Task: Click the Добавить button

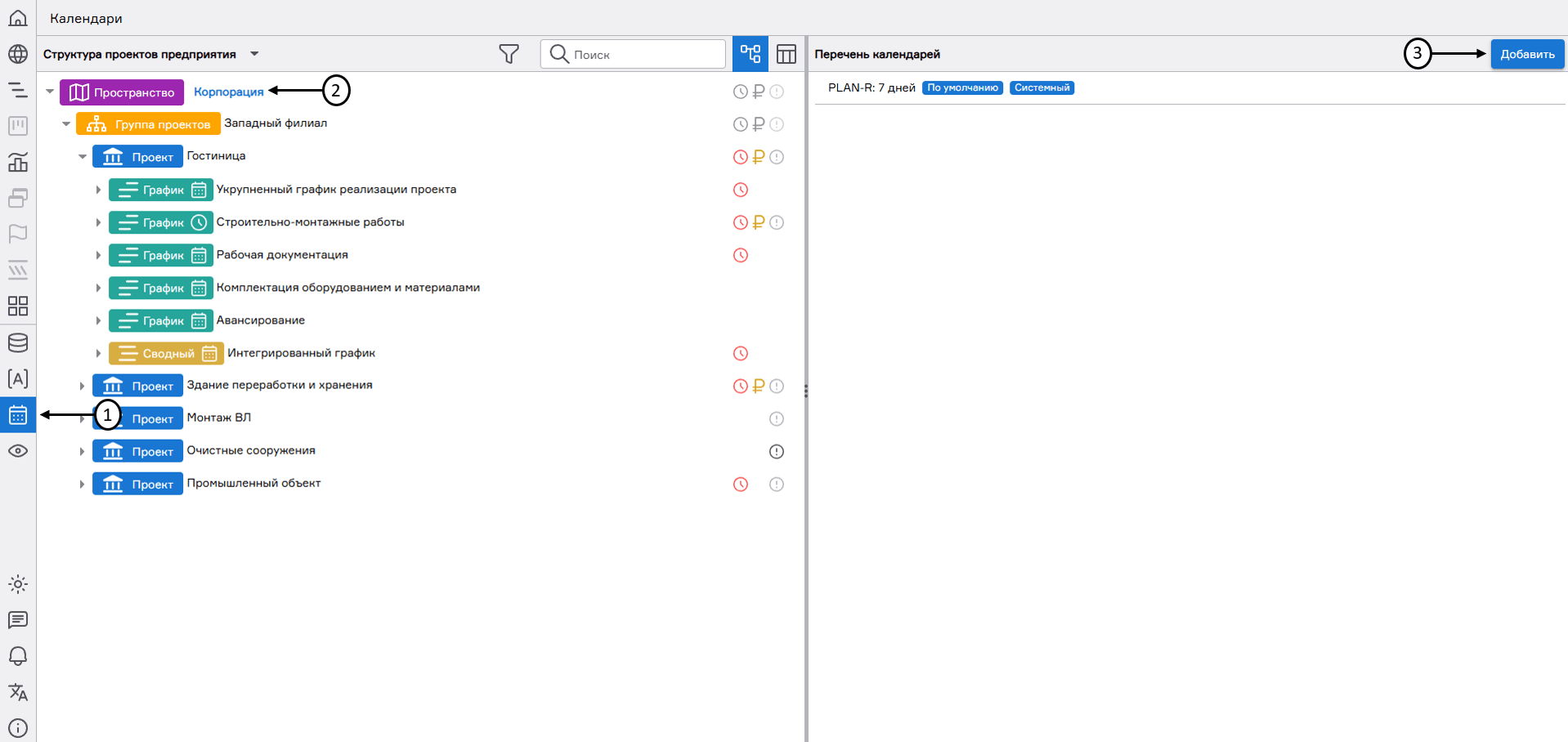Action: (1526, 54)
